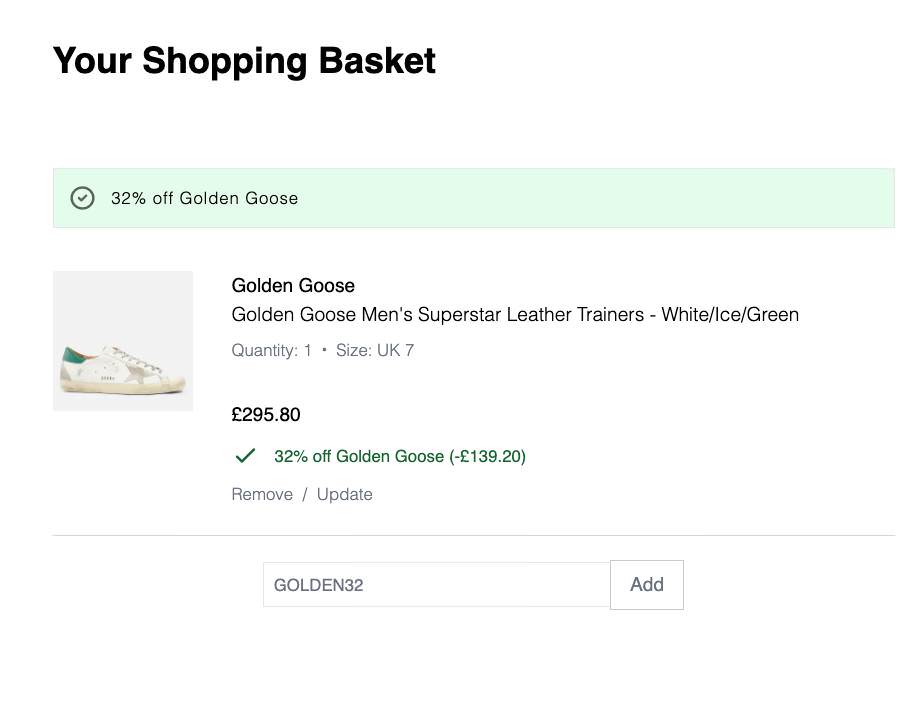Select the sneaker product thumbnail image
Screen dimensions: 915x713
tap(122, 340)
